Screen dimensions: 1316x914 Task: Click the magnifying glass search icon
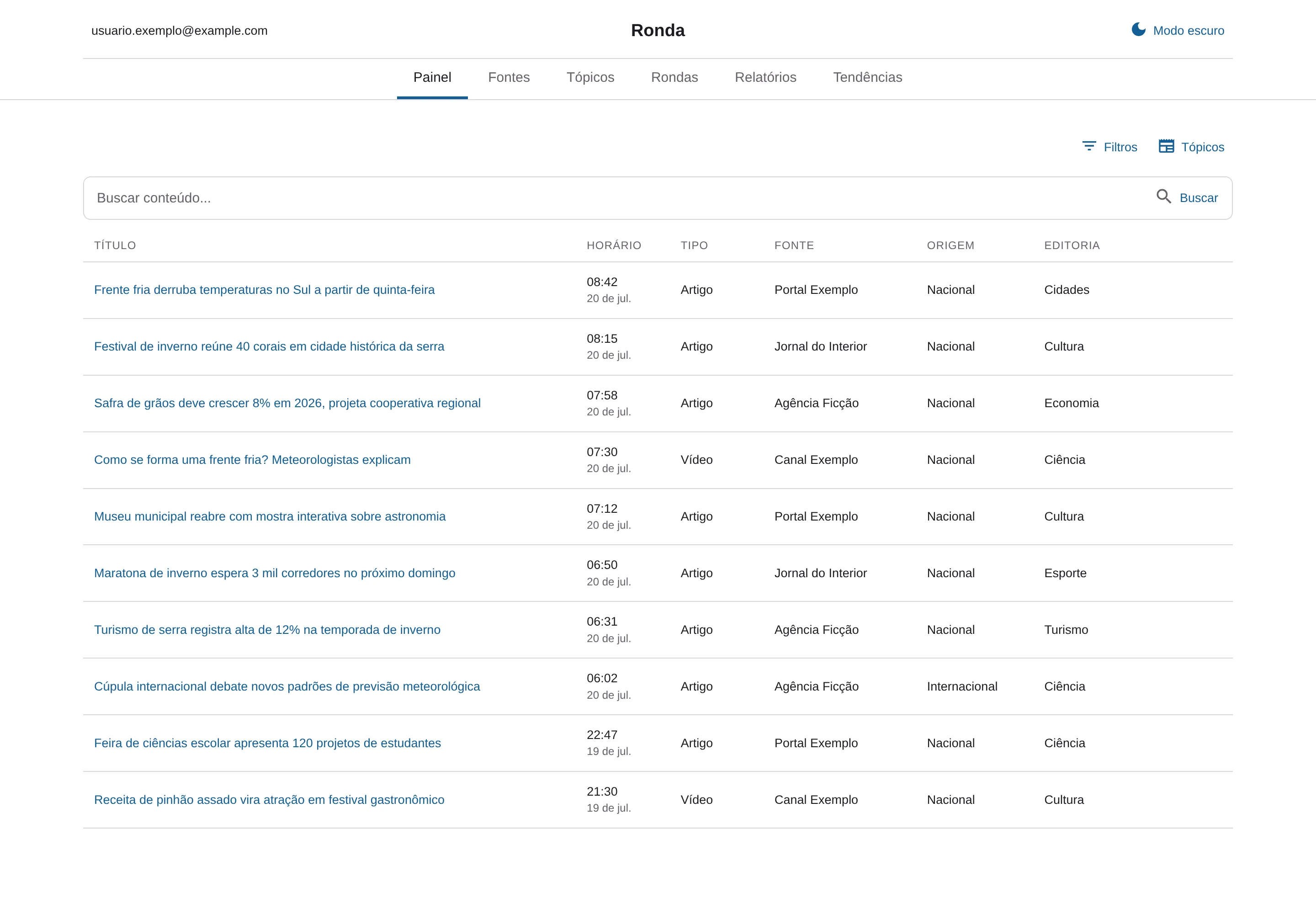pos(1163,197)
